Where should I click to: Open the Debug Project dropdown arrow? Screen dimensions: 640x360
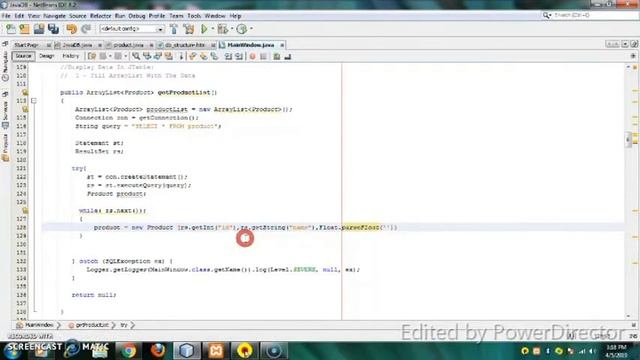click(x=232, y=29)
